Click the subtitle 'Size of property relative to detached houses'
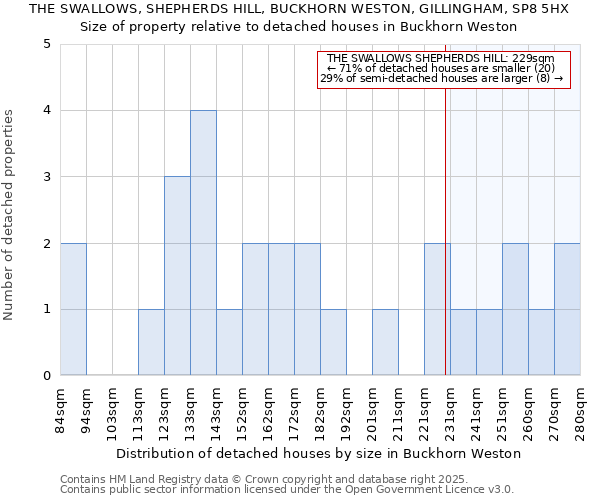Viewport: 600px width, 500px height. coord(298,27)
